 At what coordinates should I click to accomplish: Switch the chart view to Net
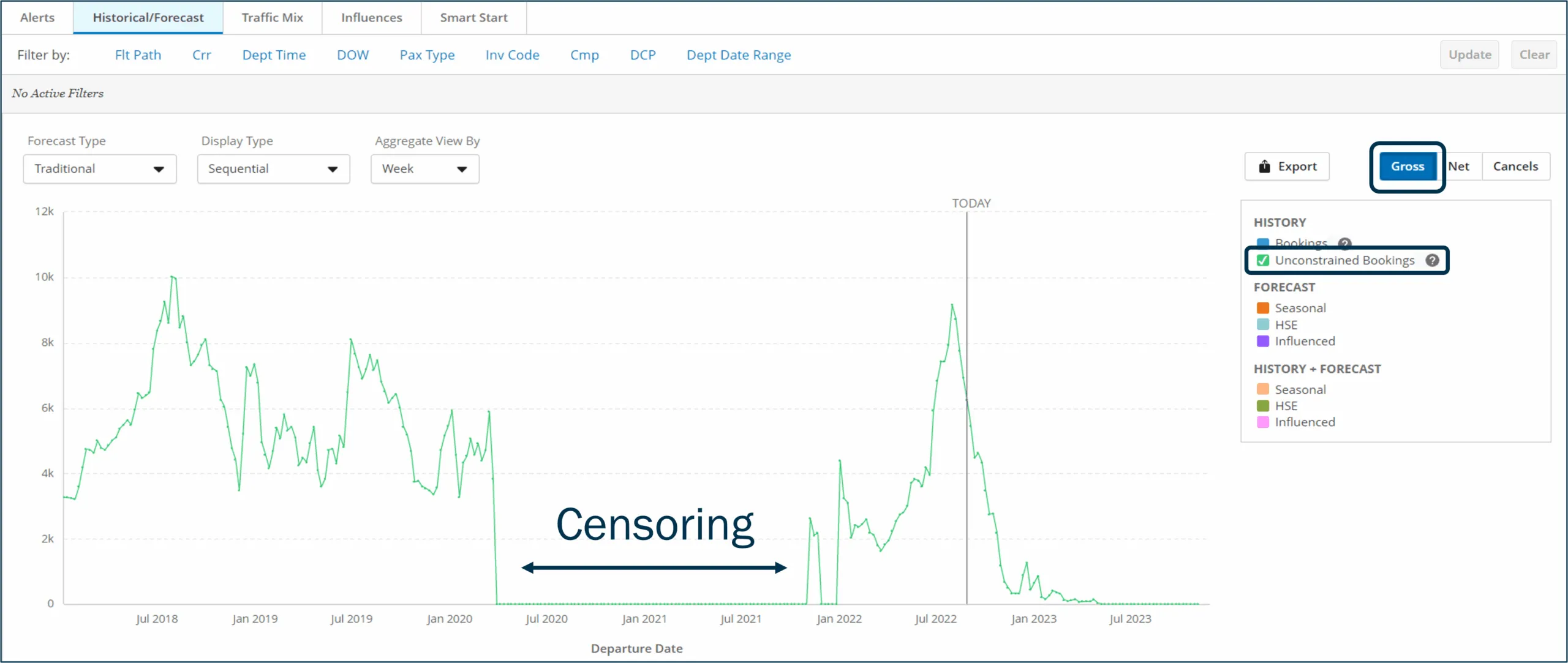[x=1460, y=166]
